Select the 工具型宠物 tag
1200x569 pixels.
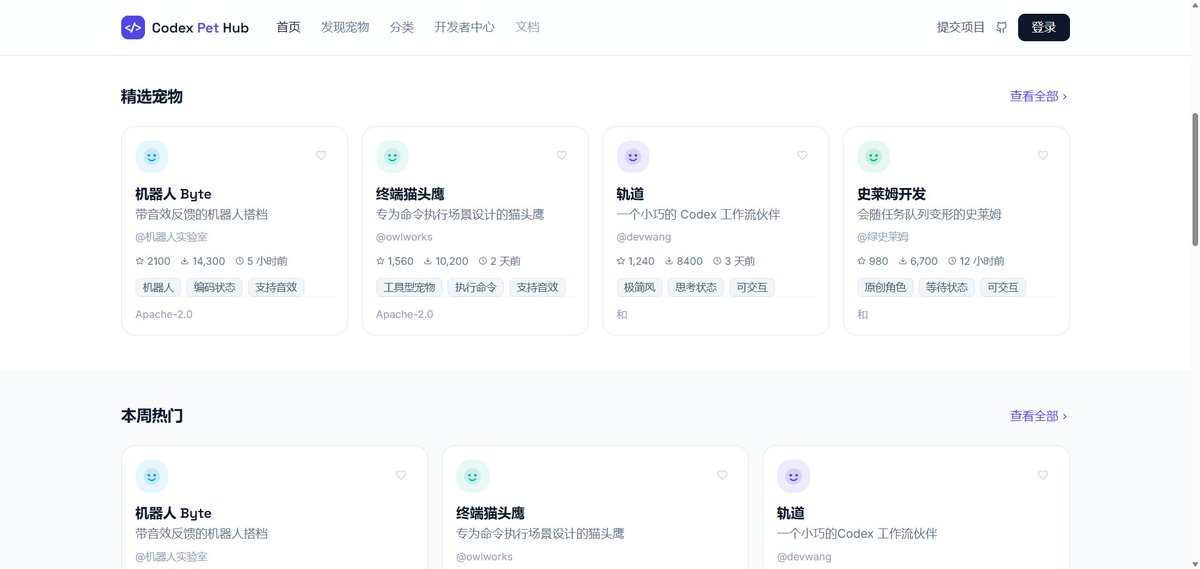click(x=409, y=287)
